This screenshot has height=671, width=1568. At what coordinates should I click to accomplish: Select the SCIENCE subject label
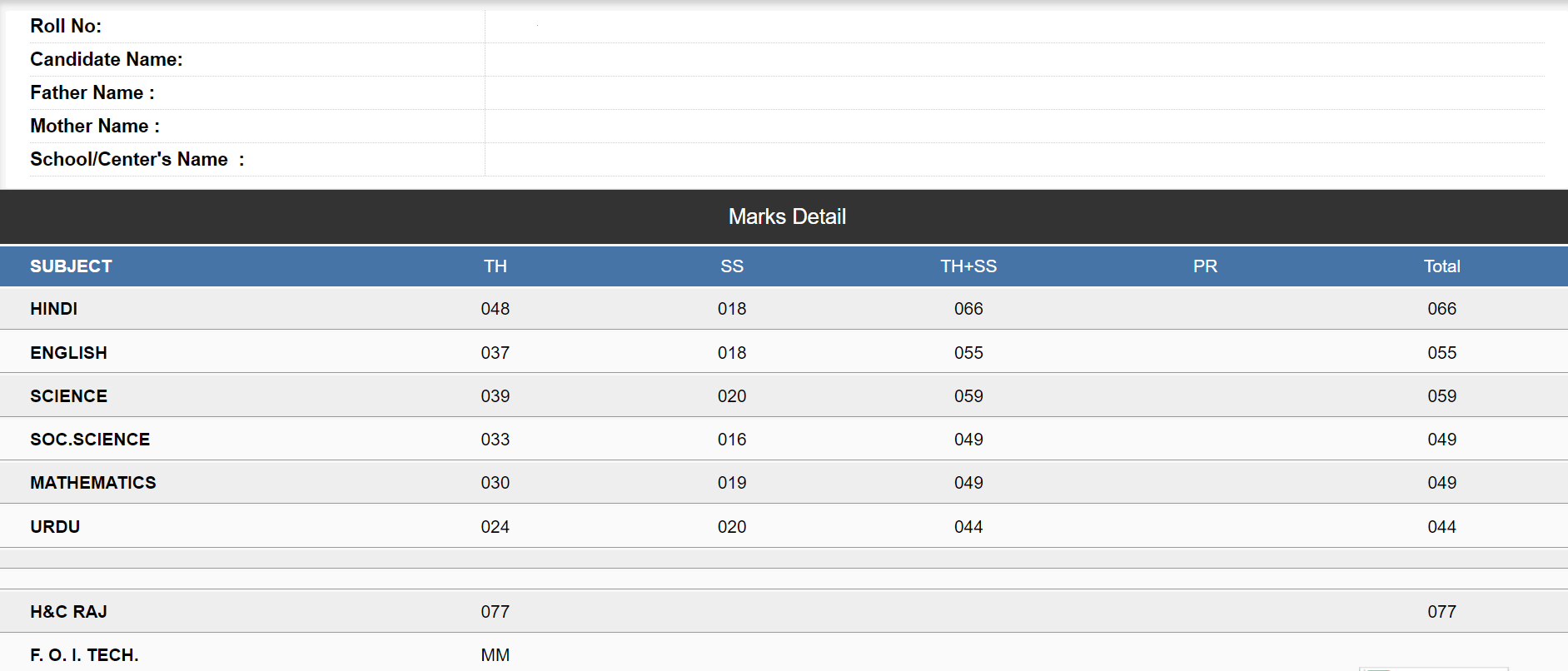[68, 396]
